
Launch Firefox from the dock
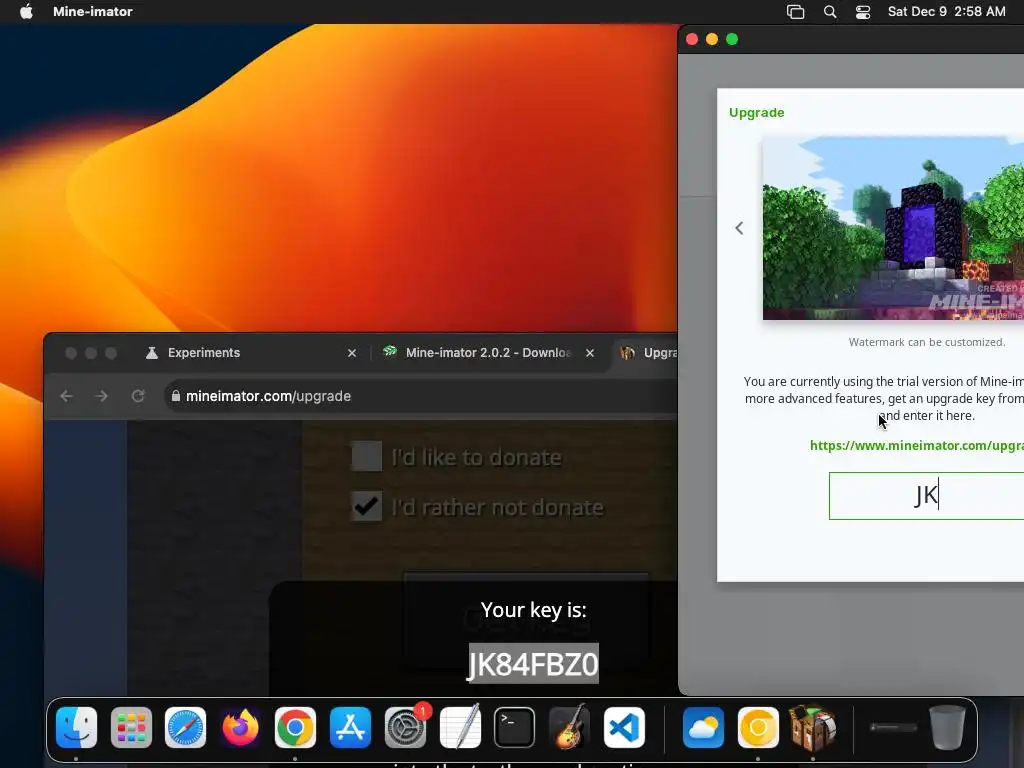pyautogui.click(x=240, y=727)
